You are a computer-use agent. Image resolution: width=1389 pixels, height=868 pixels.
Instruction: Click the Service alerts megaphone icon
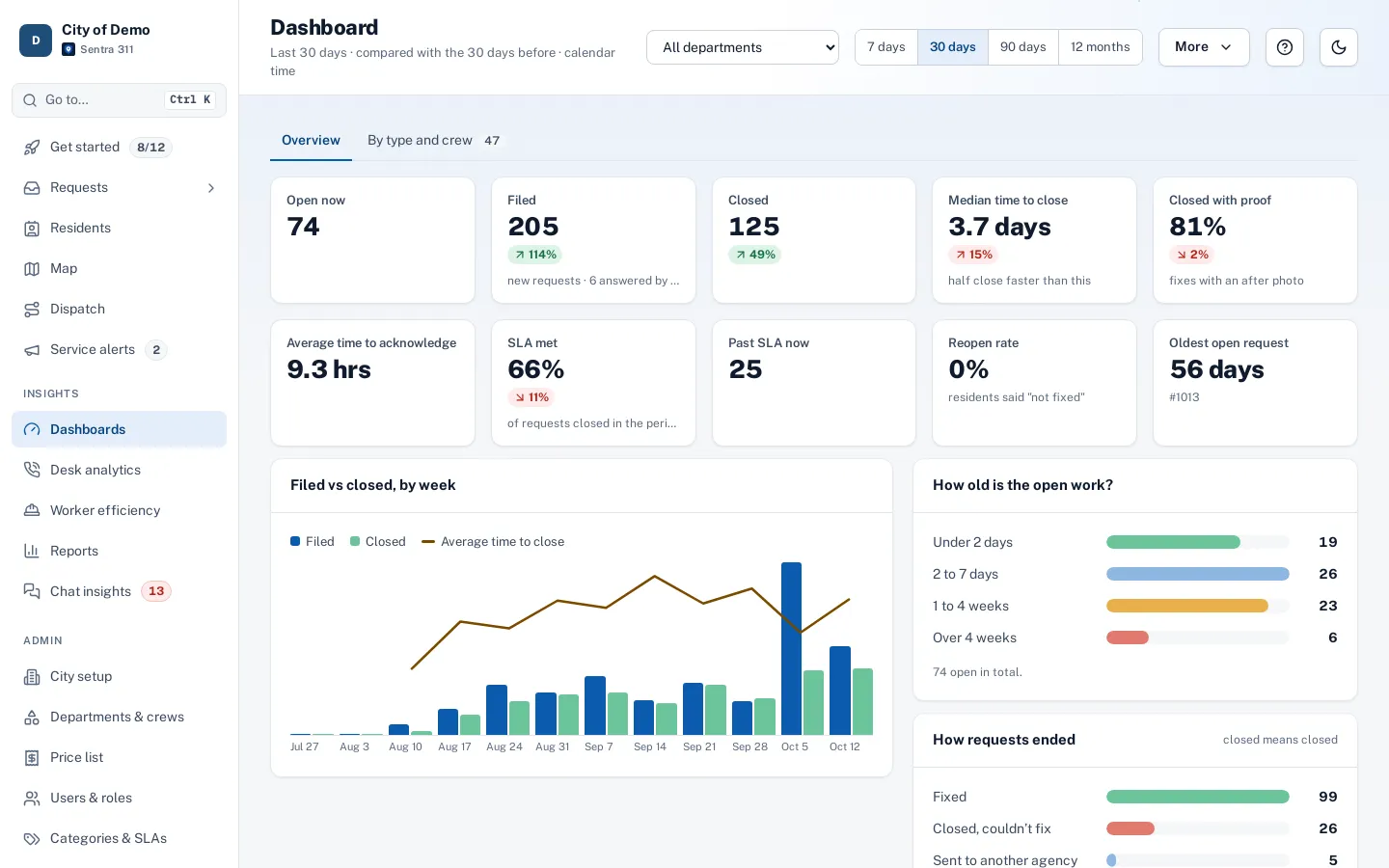coord(32,350)
